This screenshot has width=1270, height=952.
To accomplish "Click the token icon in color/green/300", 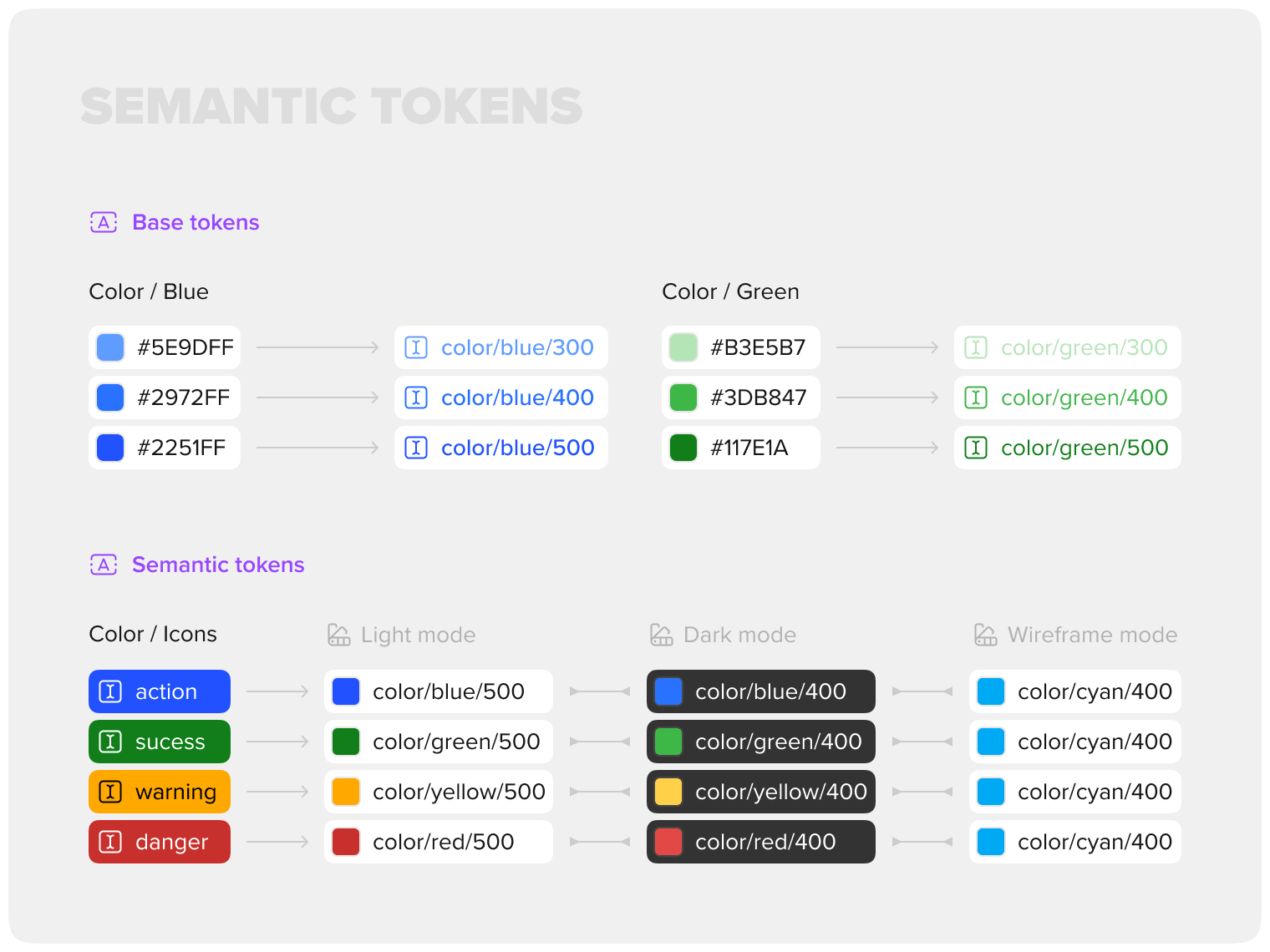I will [976, 347].
